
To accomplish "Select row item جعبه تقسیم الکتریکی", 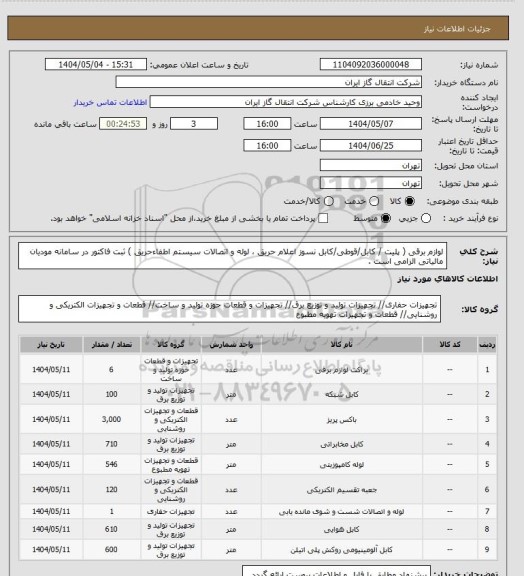I will coord(342,490).
